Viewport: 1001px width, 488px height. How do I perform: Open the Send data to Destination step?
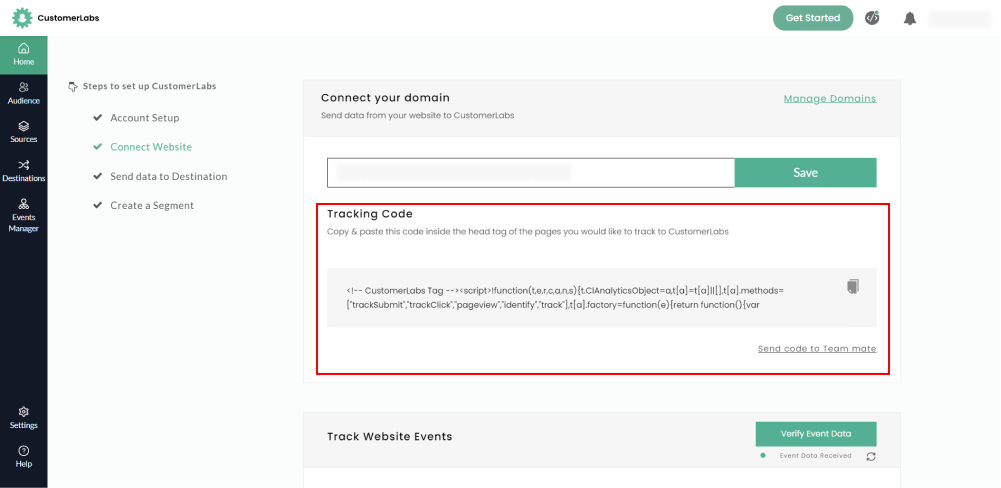(168, 176)
